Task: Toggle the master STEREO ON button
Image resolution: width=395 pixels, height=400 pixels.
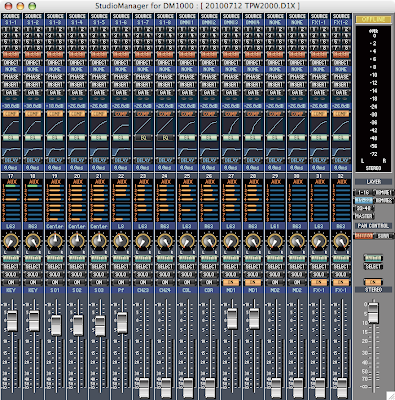Action: 373,282
